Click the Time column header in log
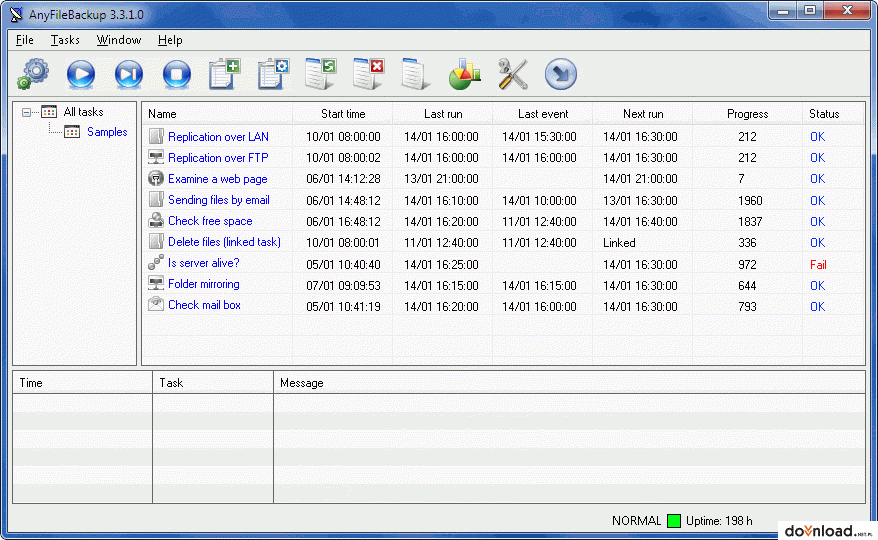The image size is (878, 540). tap(82, 383)
